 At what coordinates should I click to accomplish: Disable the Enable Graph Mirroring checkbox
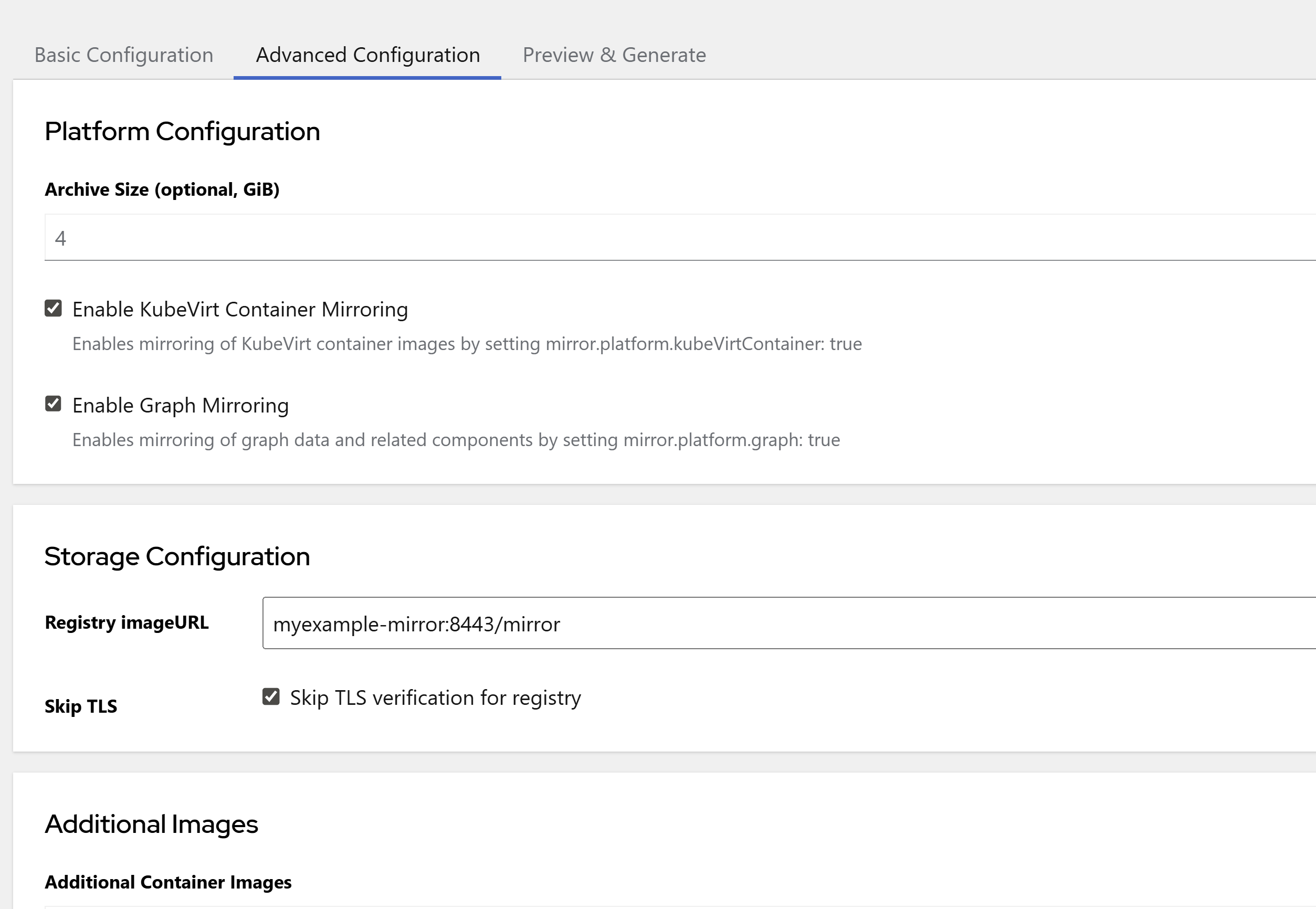coord(53,405)
